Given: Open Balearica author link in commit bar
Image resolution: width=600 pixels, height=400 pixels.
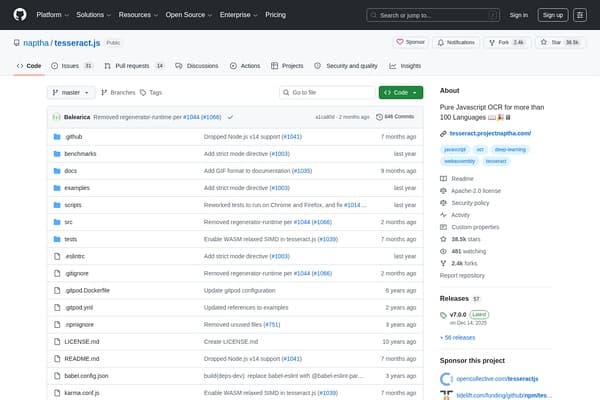Looking at the screenshot, I should click(77, 117).
